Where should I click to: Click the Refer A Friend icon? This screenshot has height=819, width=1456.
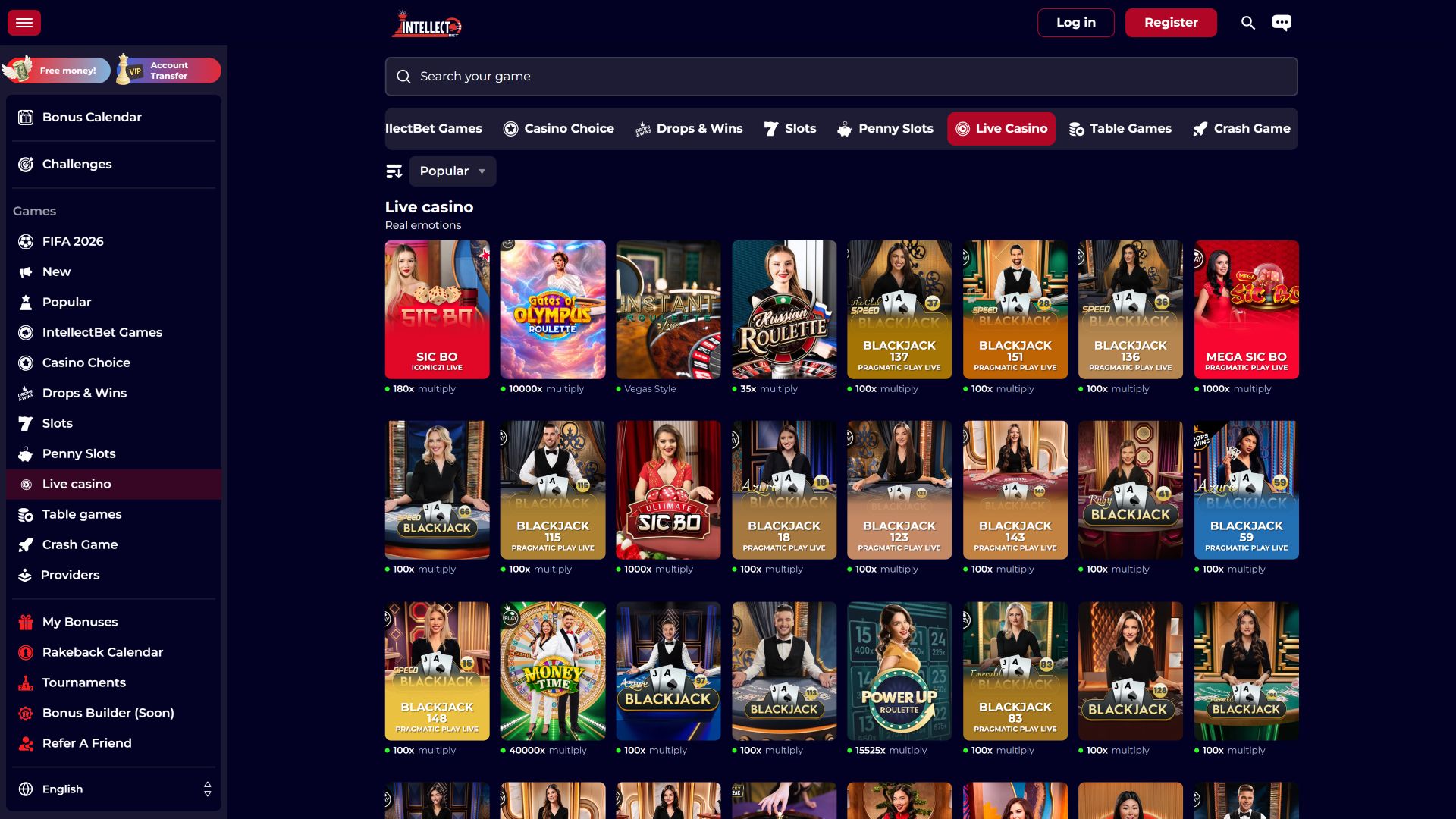click(x=26, y=744)
